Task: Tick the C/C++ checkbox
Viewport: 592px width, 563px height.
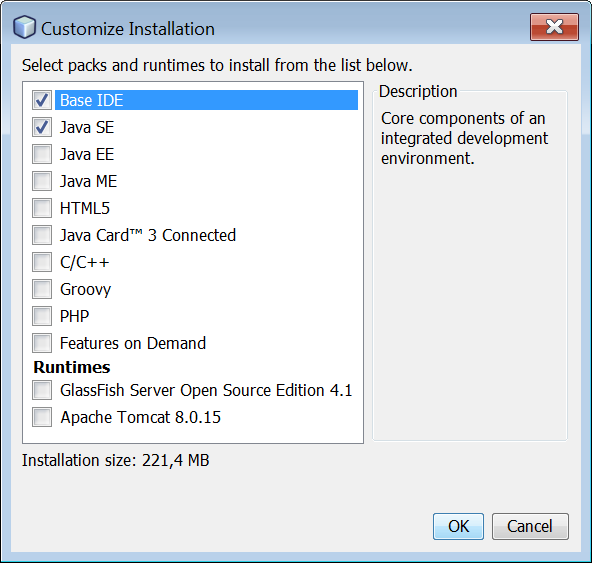Action: [42, 262]
